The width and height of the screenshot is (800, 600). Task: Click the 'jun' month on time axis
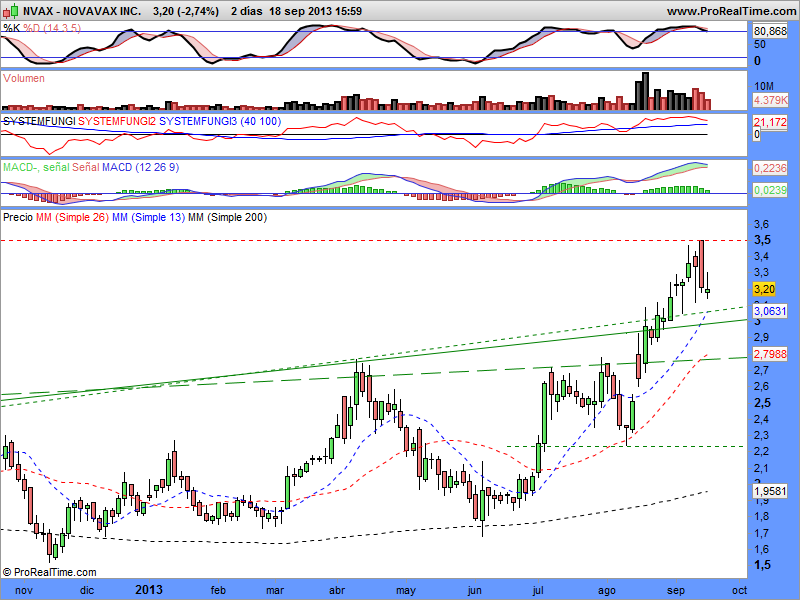coord(474,590)
